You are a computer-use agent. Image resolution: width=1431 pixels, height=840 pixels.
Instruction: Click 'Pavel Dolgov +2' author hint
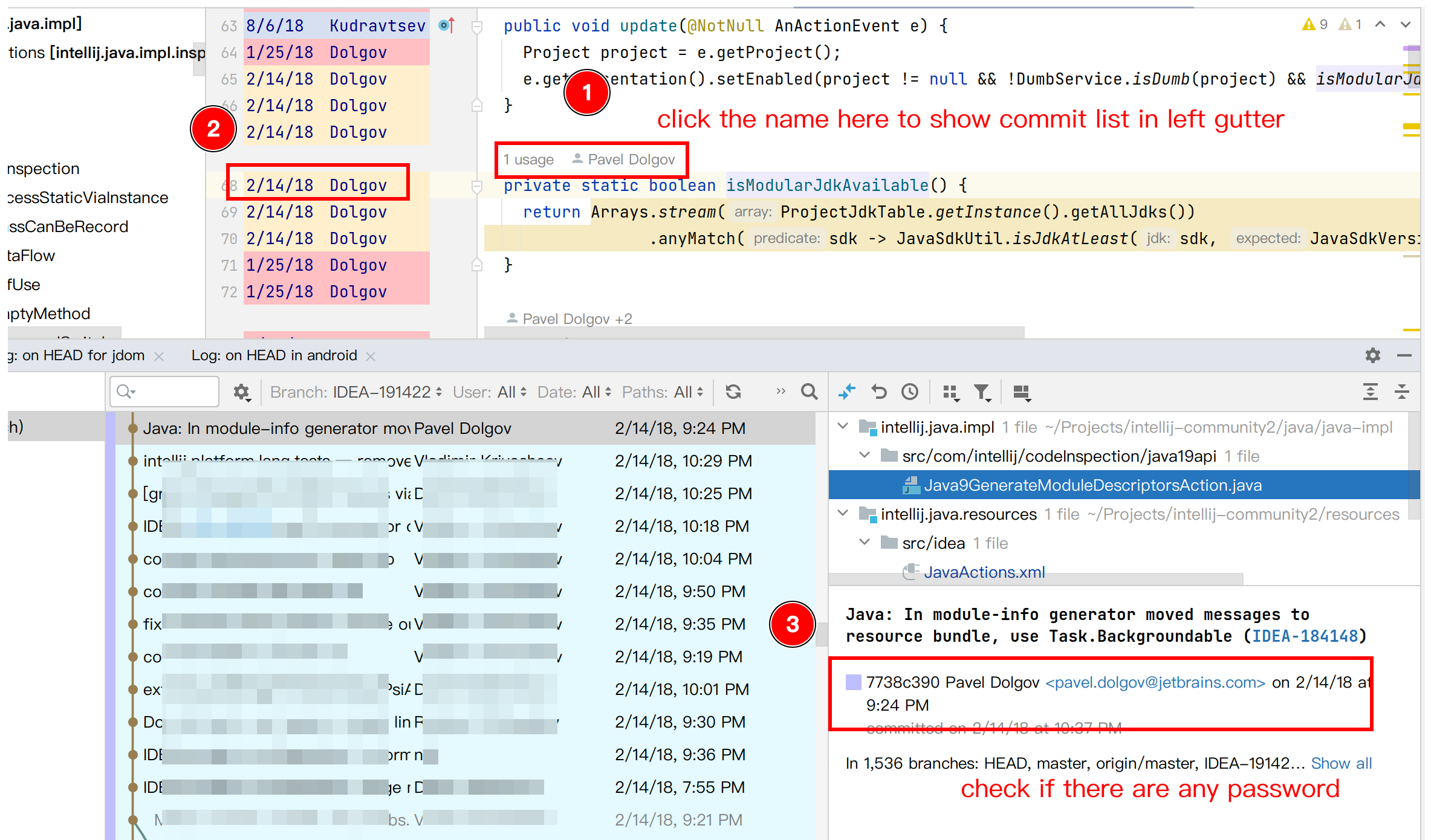[x=569, y=318]
